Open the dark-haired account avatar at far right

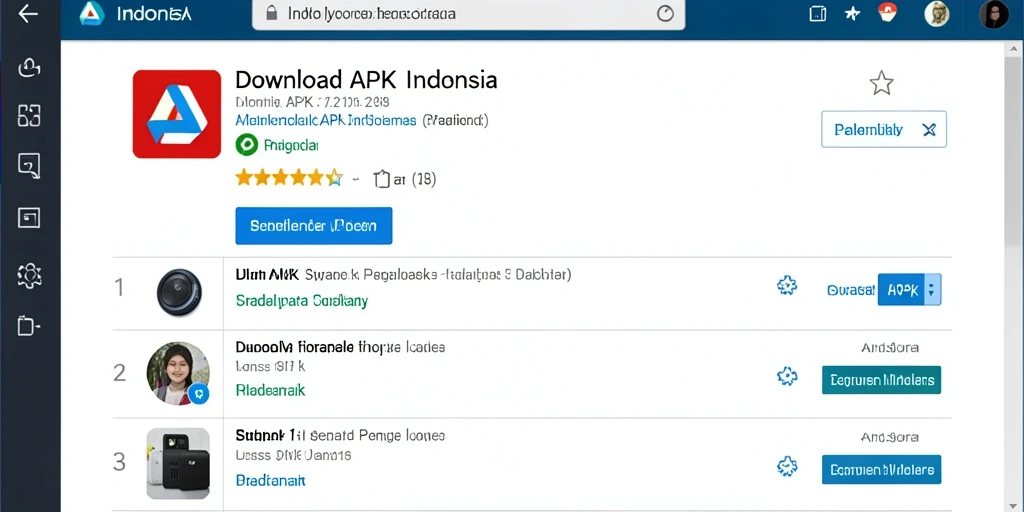pyautogui.click(x=994, y=14)
